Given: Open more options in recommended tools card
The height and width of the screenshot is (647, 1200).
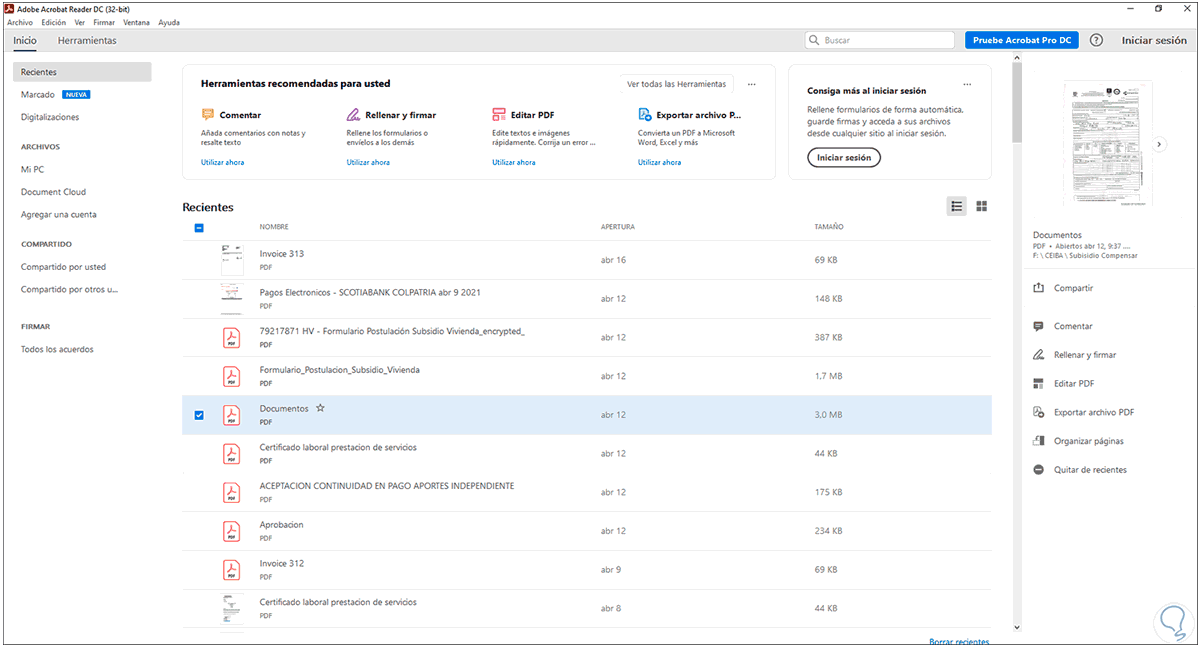Looking at the screenshot, I should tap(752, 85).
